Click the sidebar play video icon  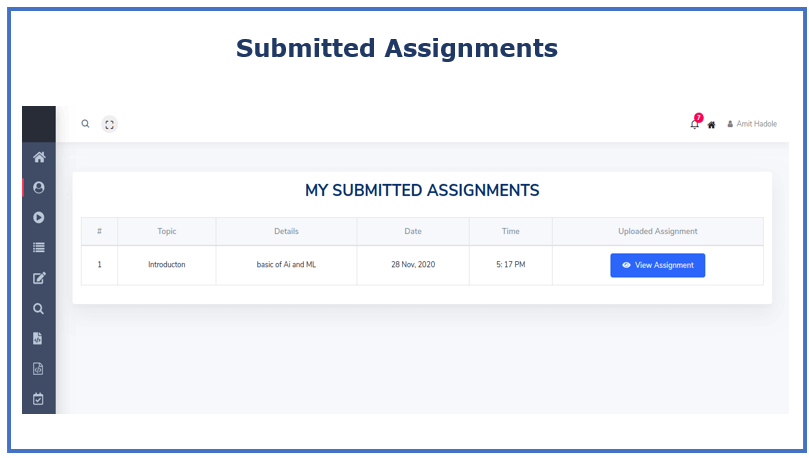39,218
